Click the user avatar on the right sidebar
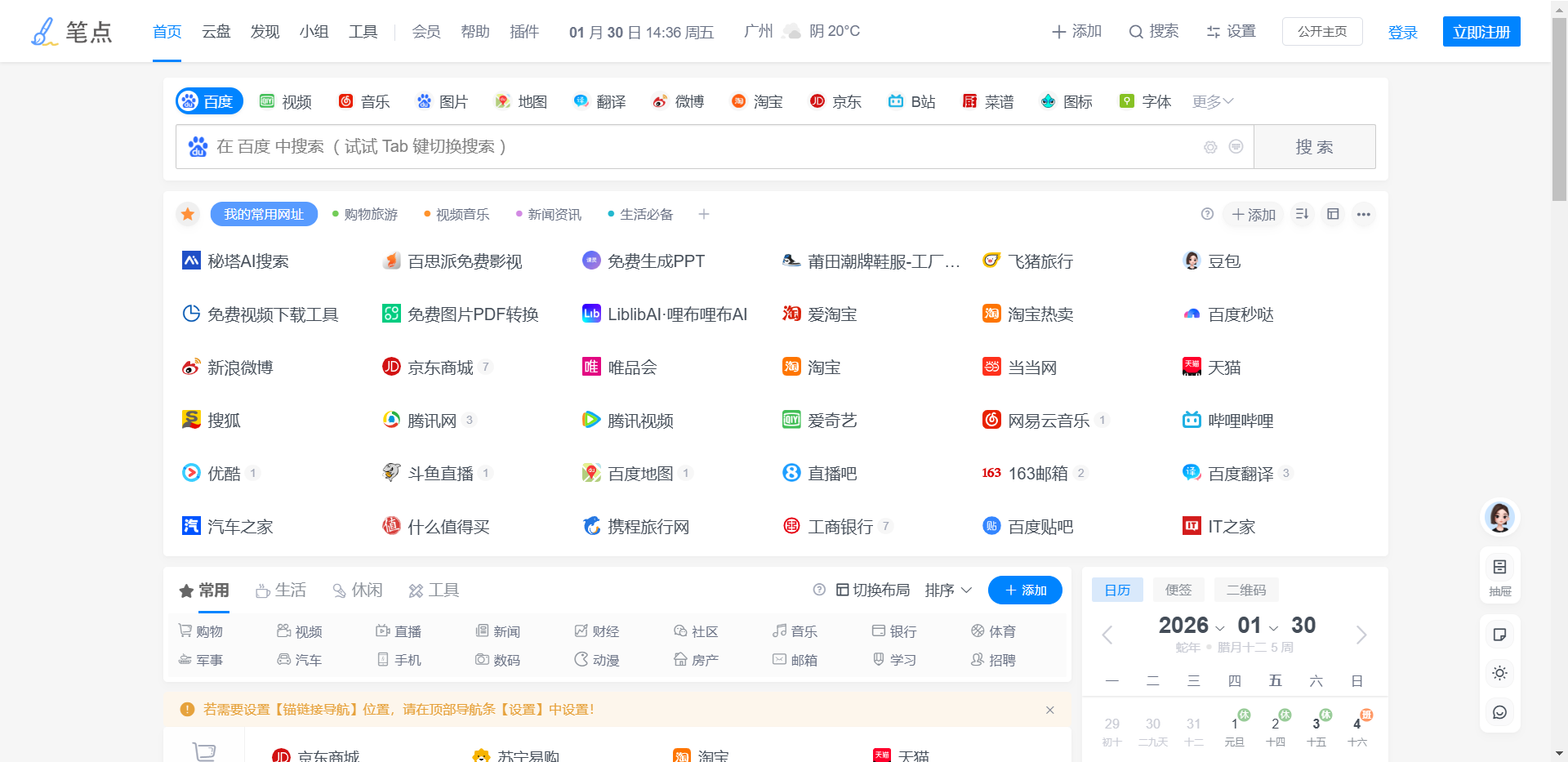The image size is (1568, 762). (1499, 517)
